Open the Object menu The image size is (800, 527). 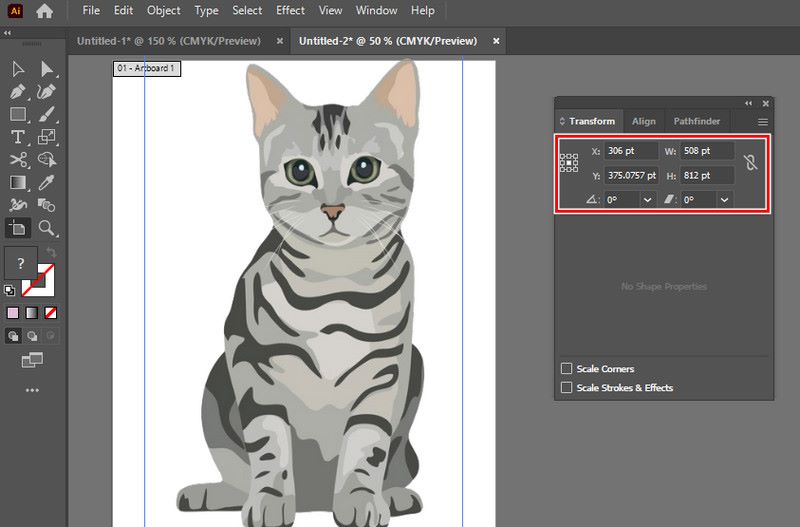click(163, 10)
